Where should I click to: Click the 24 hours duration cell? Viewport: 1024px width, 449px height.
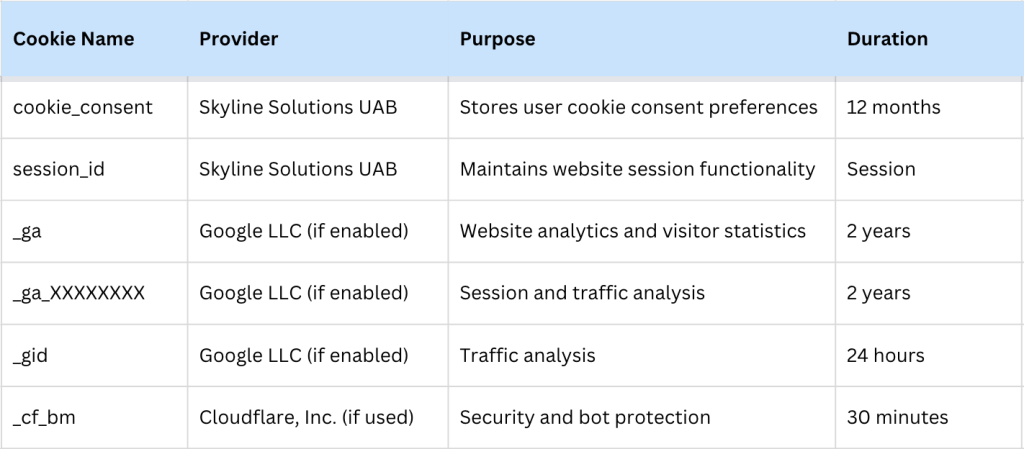(885, 355)
